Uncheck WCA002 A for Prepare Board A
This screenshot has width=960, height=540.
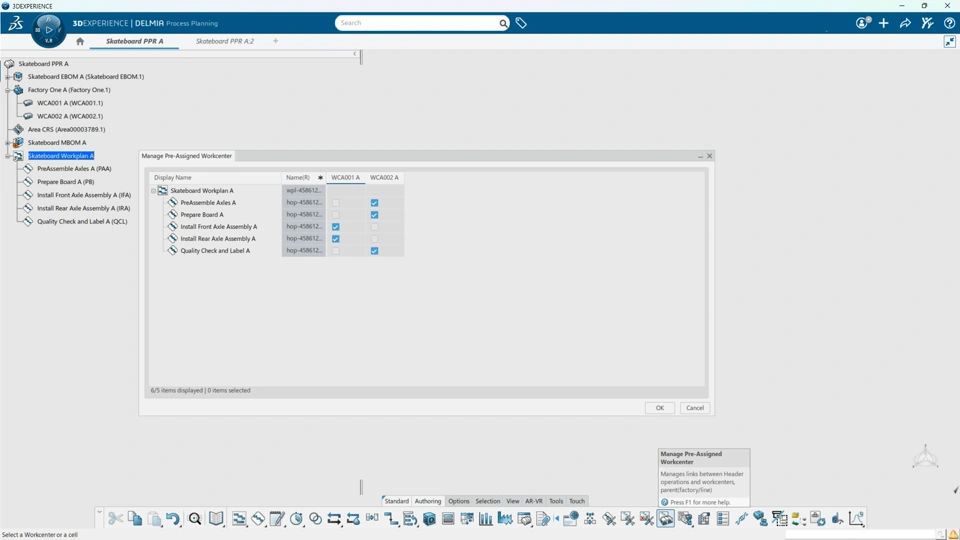pos(374,215)
